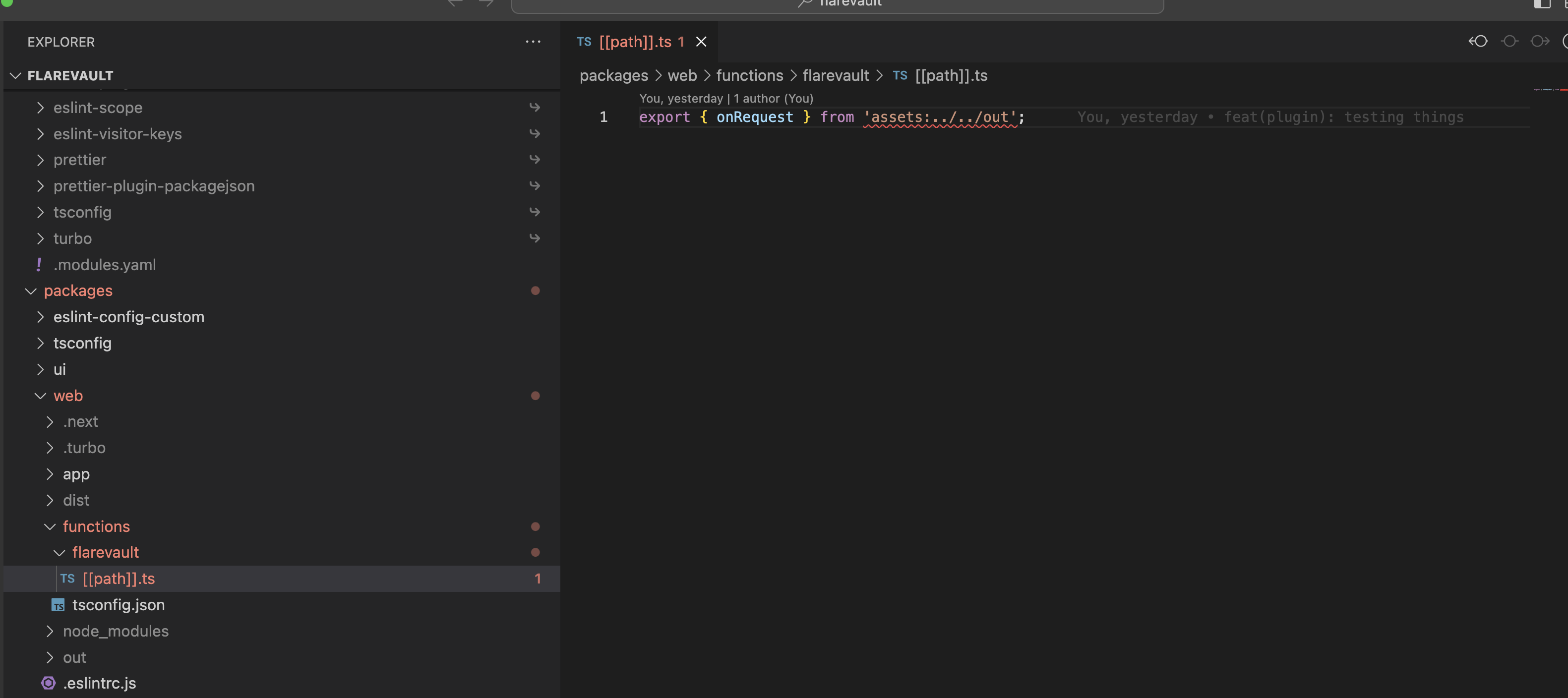This screenshot has width=1568, height=698.
Task: Click the ESLint icon next to .eslintrc.js
Action: 48,683
